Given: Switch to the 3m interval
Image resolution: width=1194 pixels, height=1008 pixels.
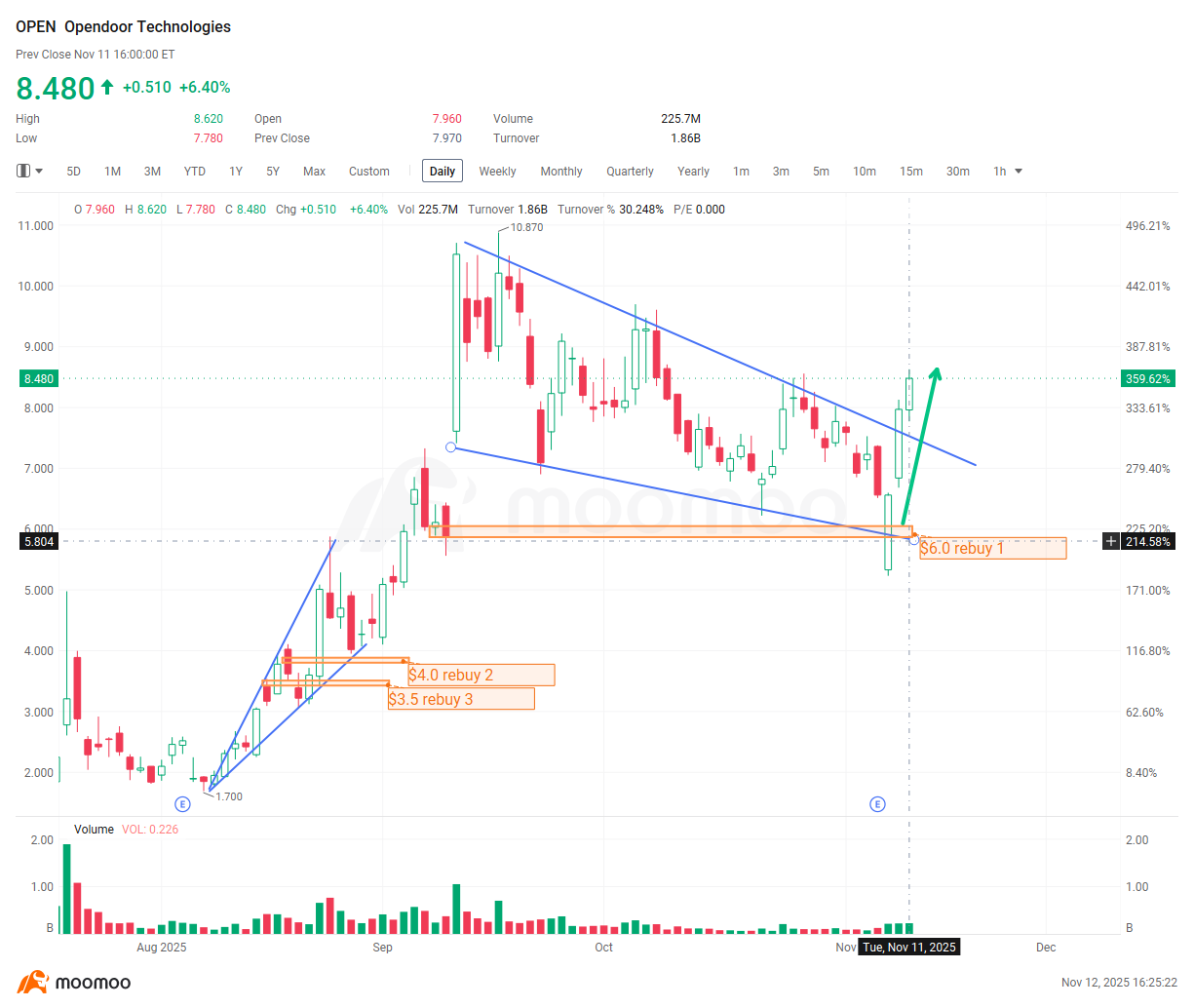Looking at the screenshot, I should point(781,172).
